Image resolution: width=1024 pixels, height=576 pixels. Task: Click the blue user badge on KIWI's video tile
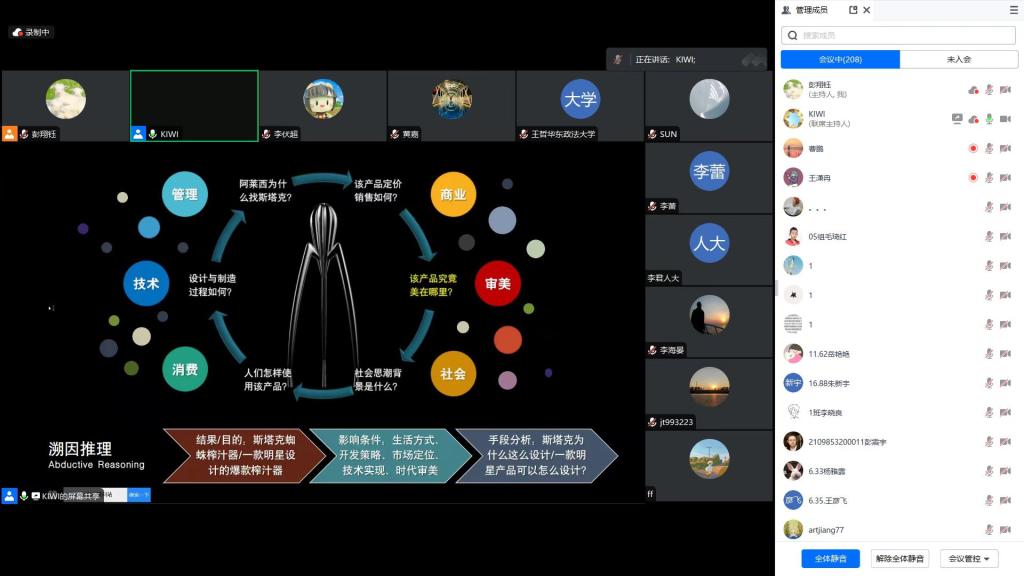click(x=138, y=134)
